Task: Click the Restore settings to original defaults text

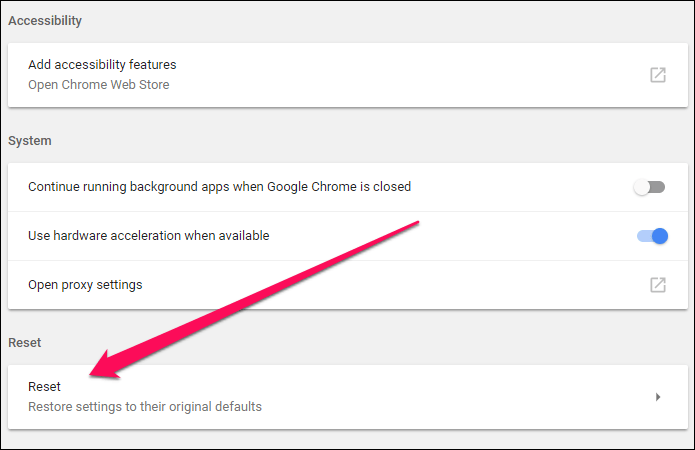Action: click(145, 407)
